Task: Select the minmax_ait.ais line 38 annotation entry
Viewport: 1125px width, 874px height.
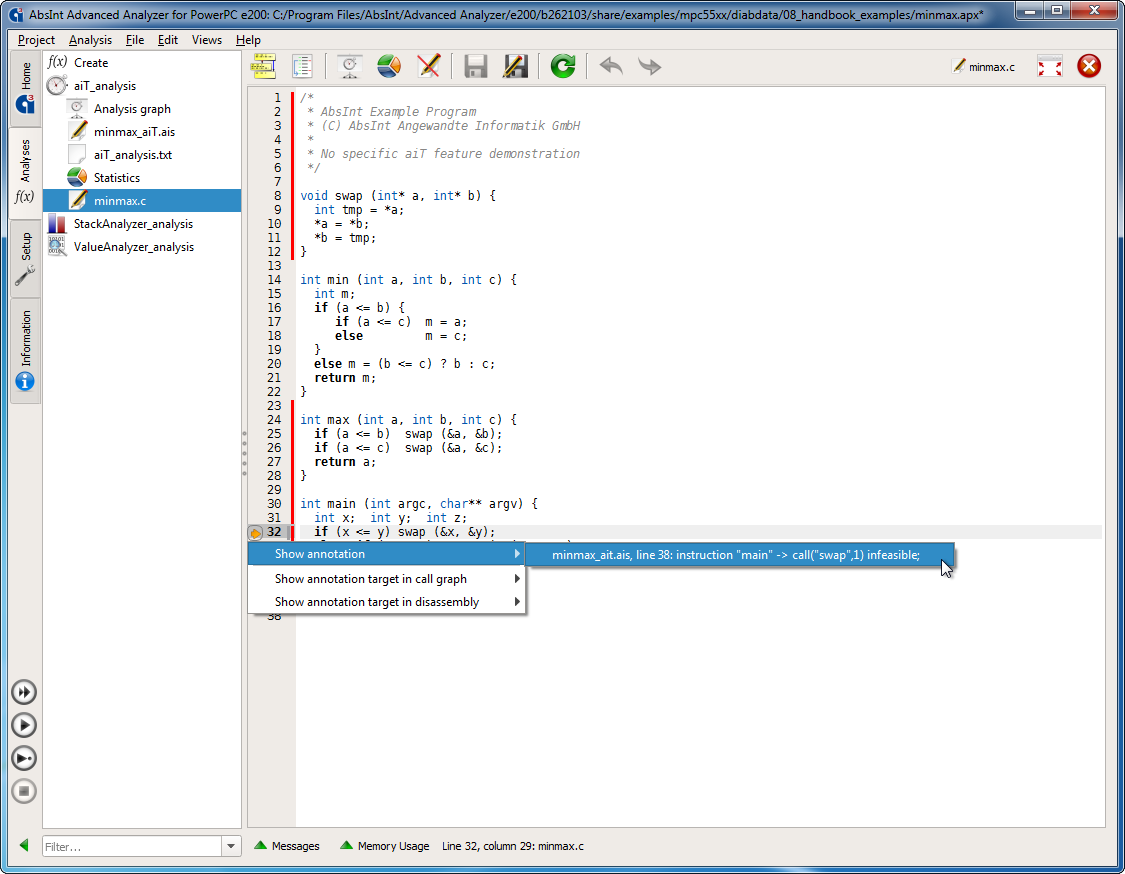Action: coord(740,555)
